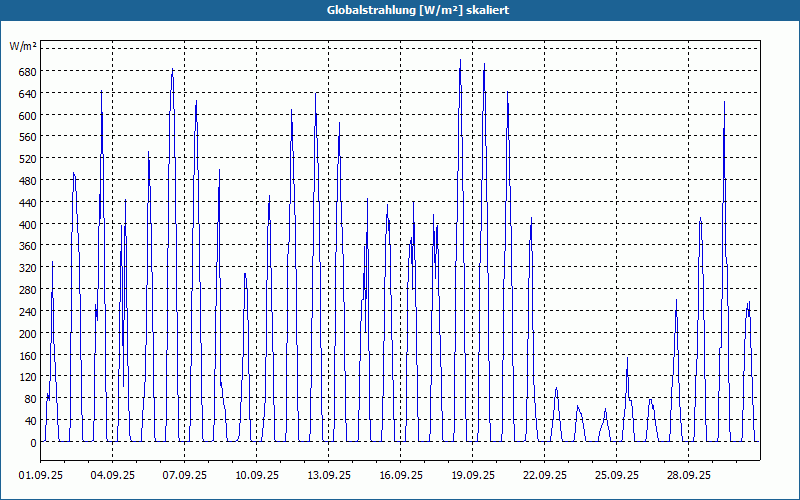Click the 28.09.25 date label
Viewport: 800px width, 500px height.
[x=688, y=476]
